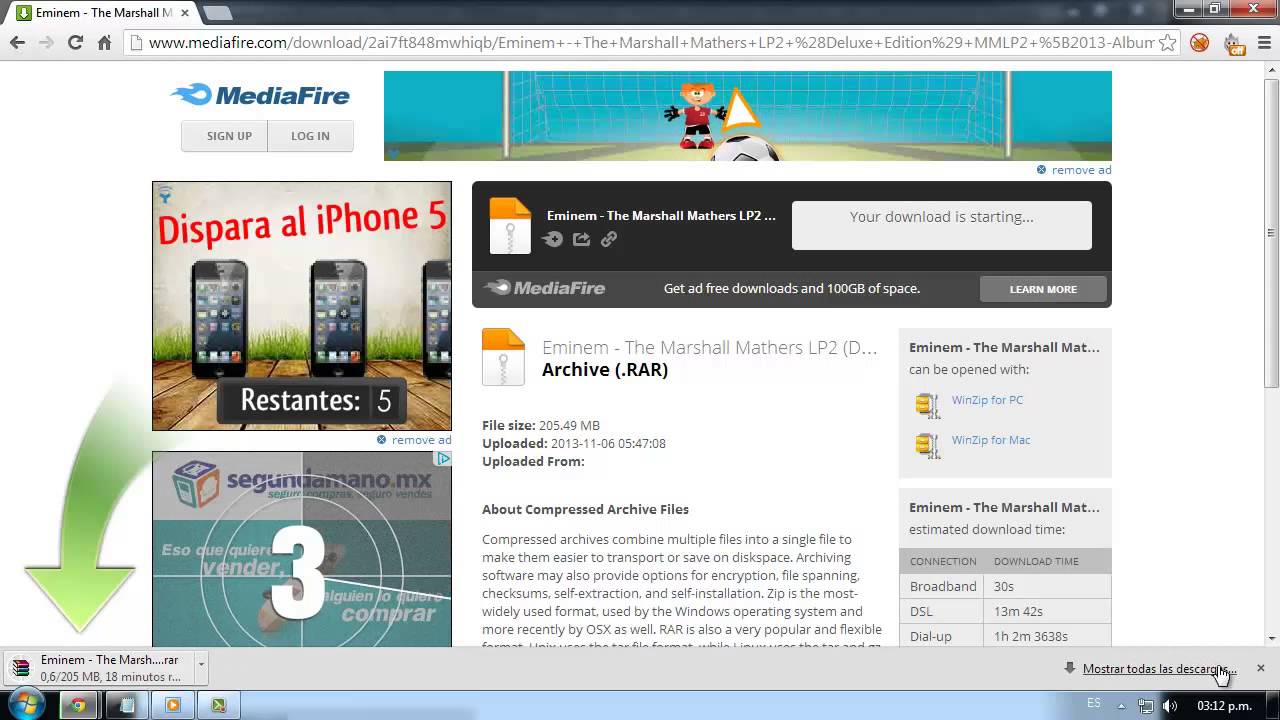Open the Eminem .rar download item
This screenshot has height=720, width=1280.
100,668
